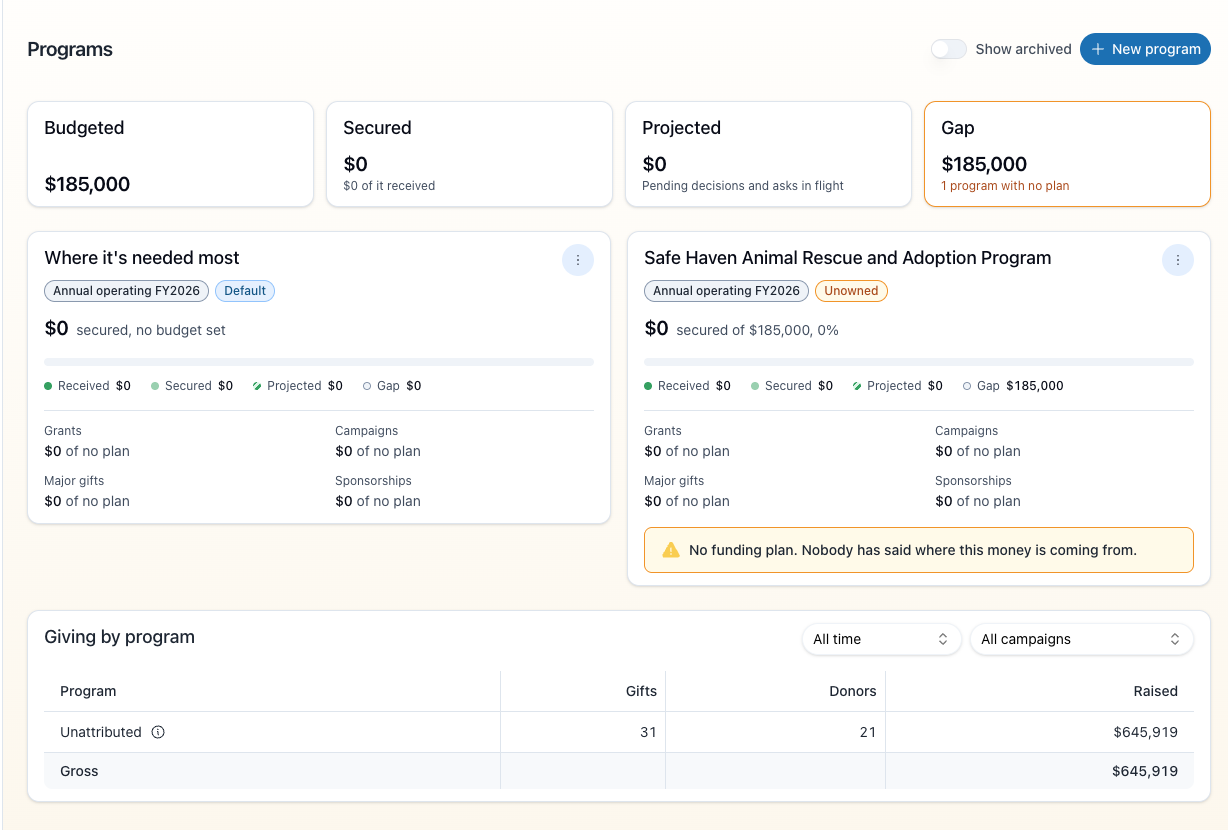Open the All time period dropdown

(x=881, y=639)
